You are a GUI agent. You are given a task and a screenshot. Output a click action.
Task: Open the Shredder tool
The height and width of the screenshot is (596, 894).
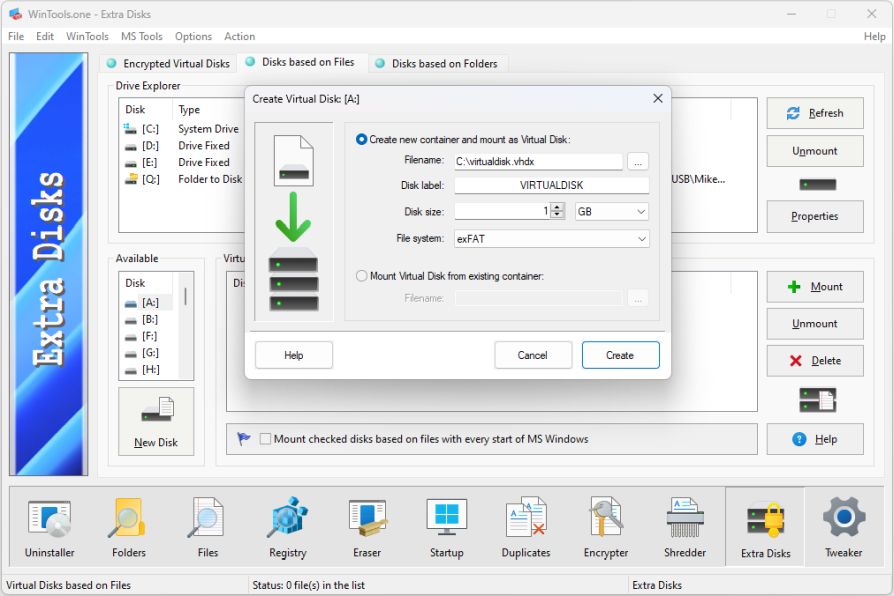click(685, 527)
